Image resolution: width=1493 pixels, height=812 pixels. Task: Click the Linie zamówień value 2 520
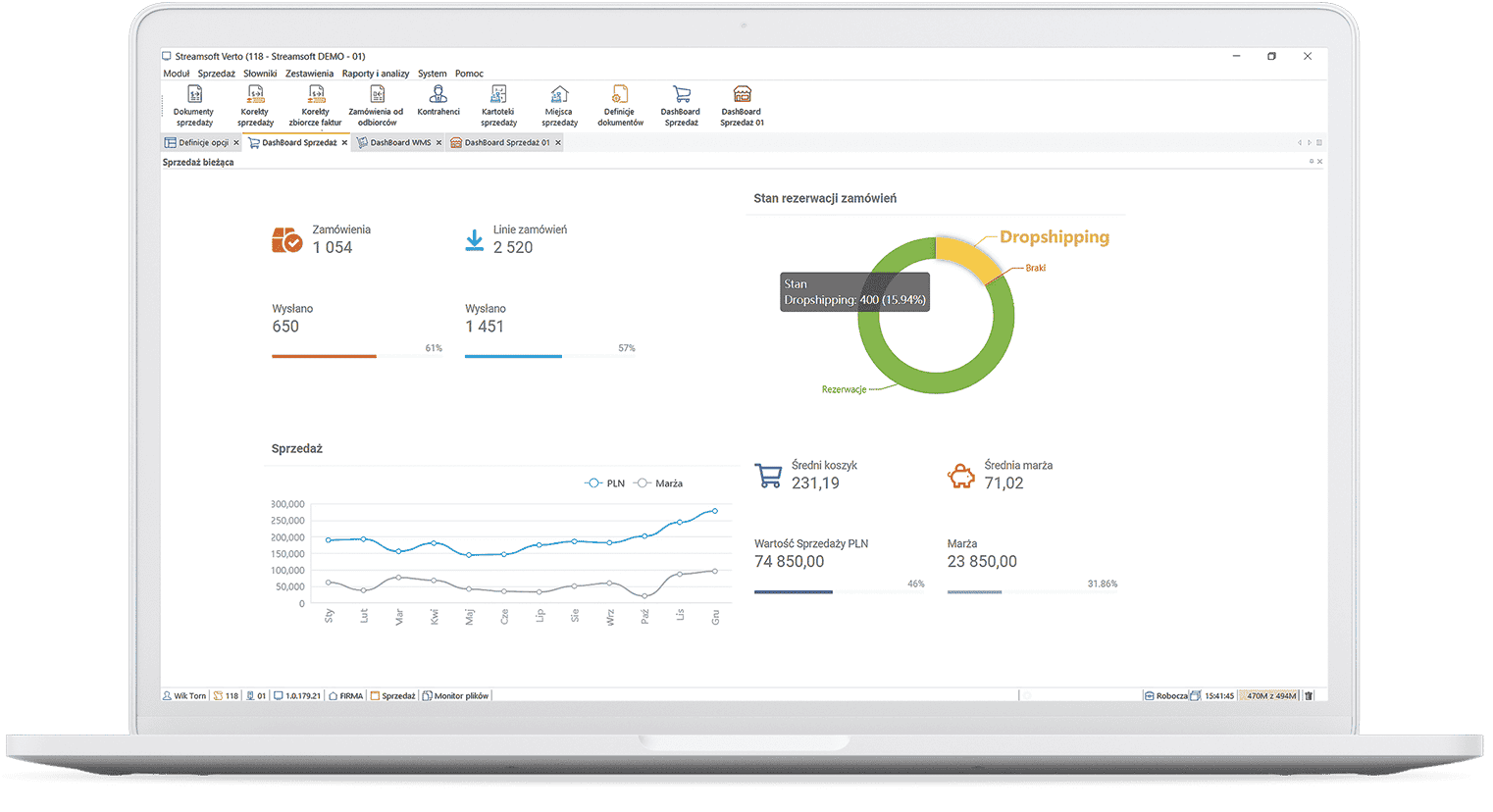(x=513, y=248)
